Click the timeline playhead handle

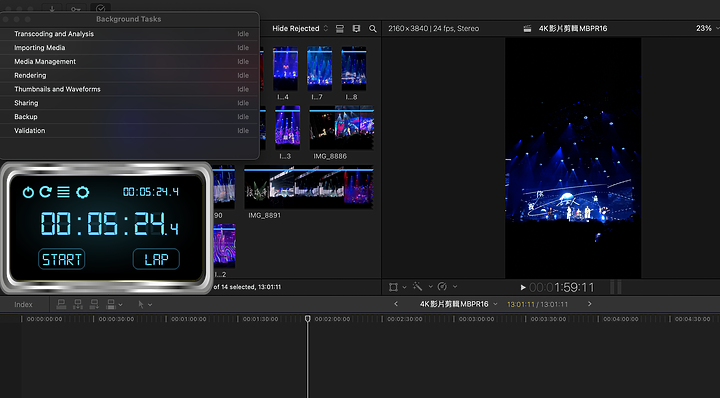pos(308,319)
